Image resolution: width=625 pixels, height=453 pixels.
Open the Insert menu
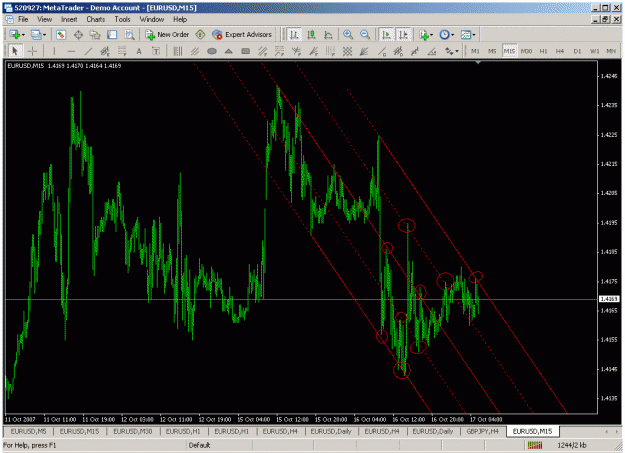tap(69, 19)
